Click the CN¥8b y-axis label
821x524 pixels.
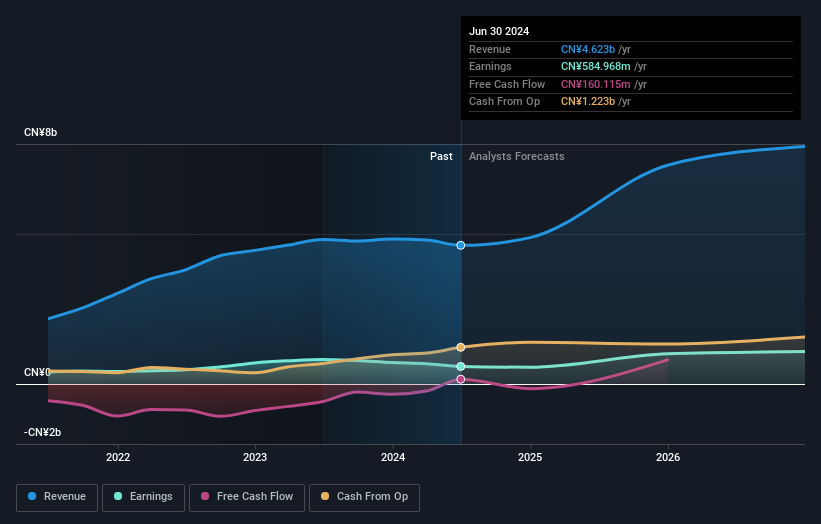[40, 132]
